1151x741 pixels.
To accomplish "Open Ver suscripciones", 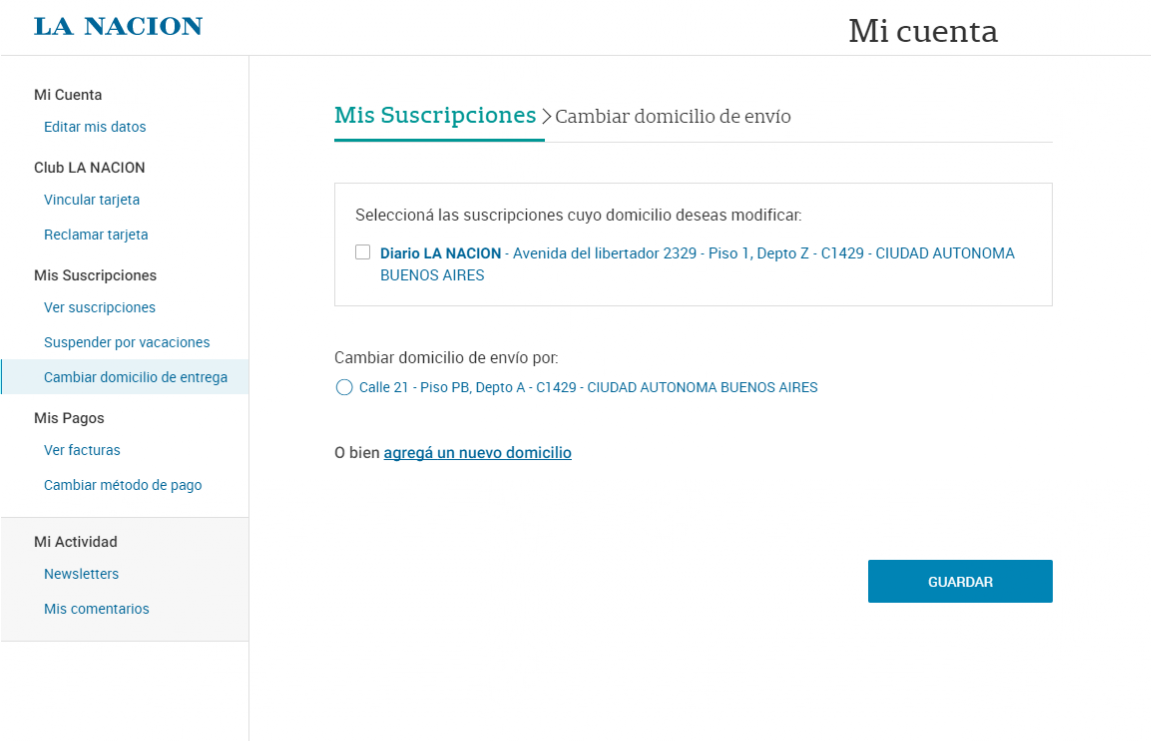I will 99,308.
